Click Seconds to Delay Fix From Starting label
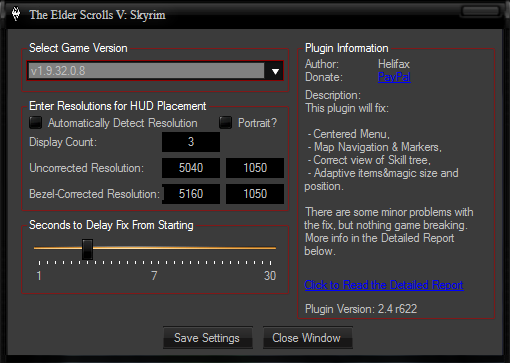510x363 pixels. [x=111, y=225]
